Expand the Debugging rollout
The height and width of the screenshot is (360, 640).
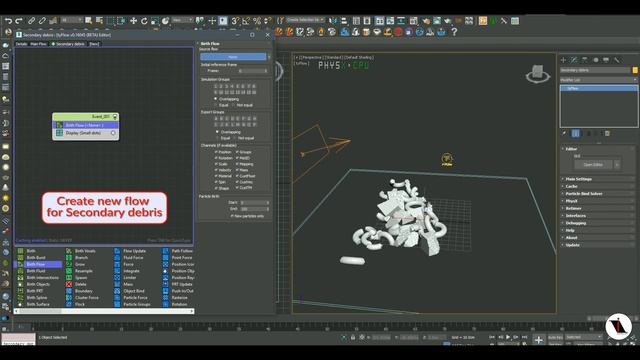coord(598,223)
